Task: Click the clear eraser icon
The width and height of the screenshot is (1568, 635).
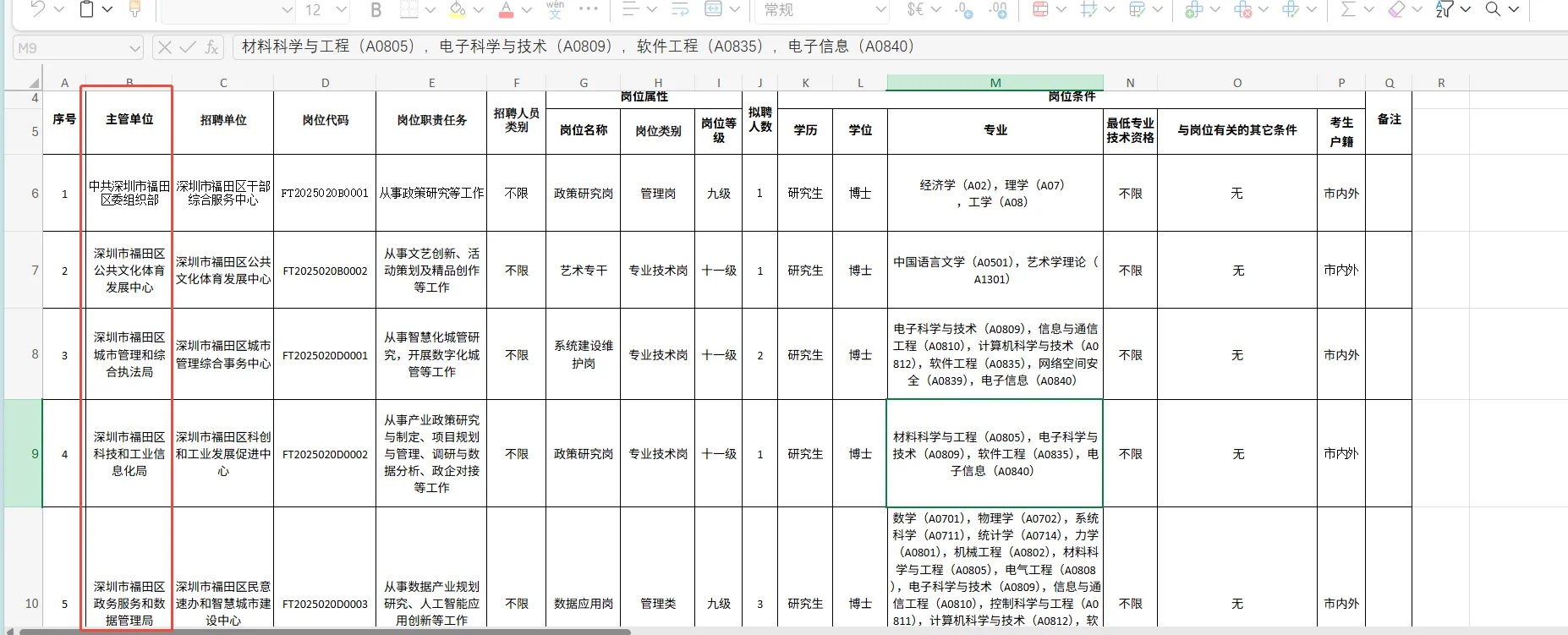Action: click(1396, 9)
